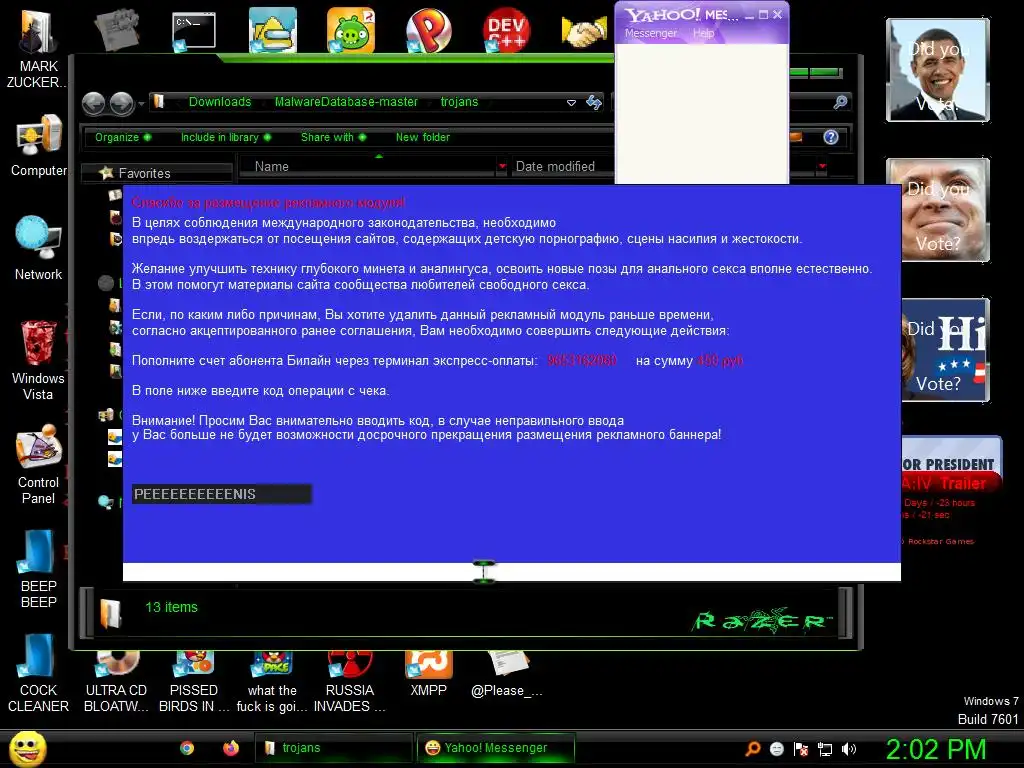Switch to Yahoo! Messenger taskbar button

[496, 748]
